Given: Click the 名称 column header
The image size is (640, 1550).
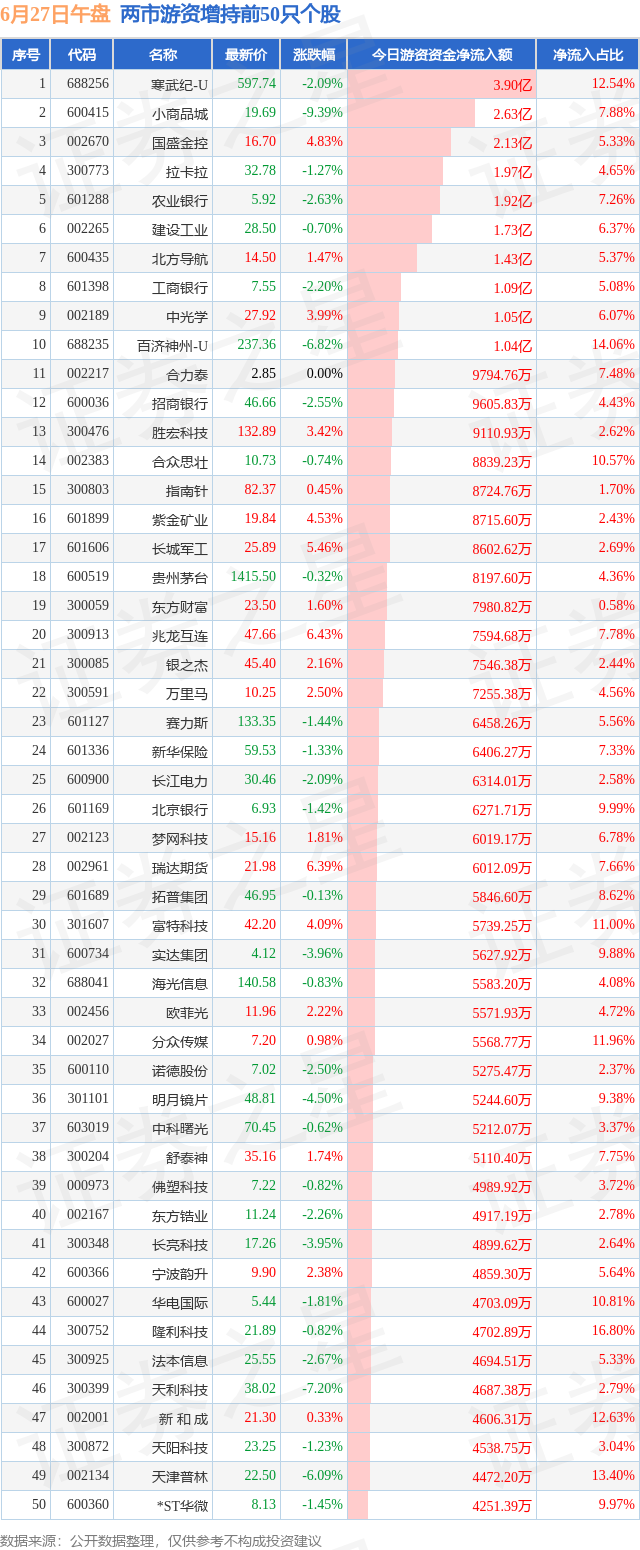Looking at the screenshot, I should (163, 55).
